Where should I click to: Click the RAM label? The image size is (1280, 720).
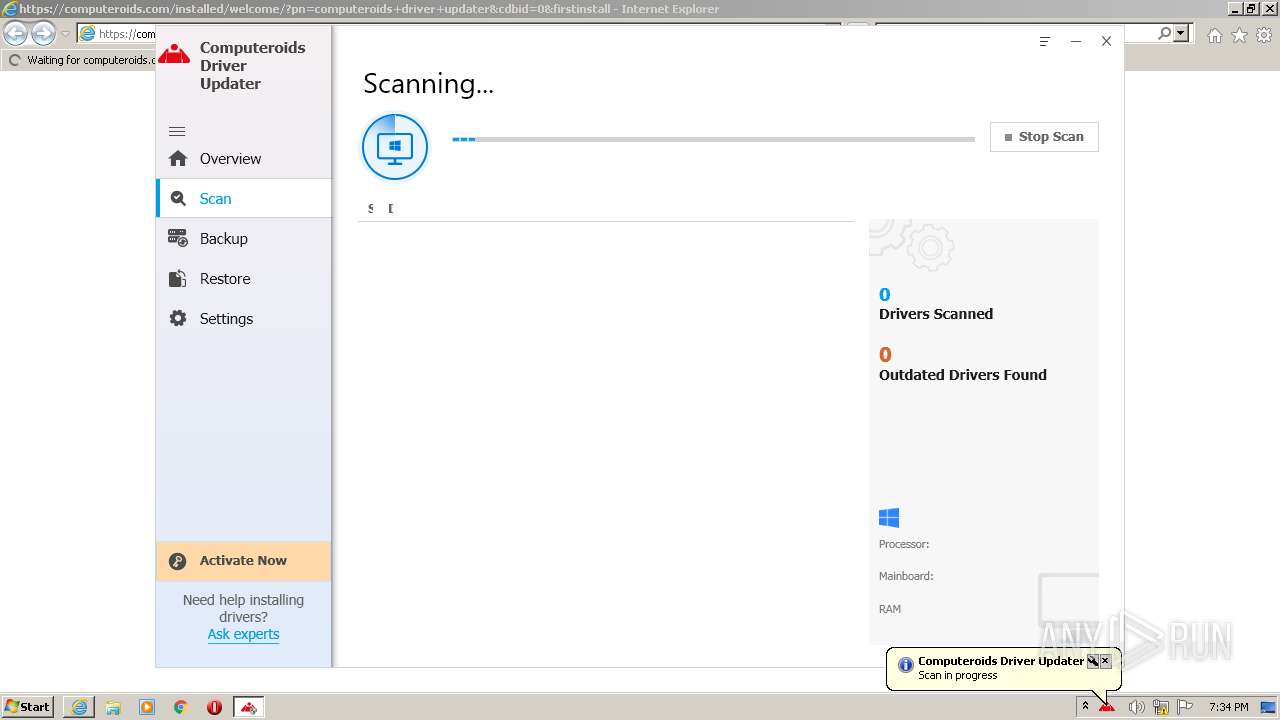pos(890,609)
